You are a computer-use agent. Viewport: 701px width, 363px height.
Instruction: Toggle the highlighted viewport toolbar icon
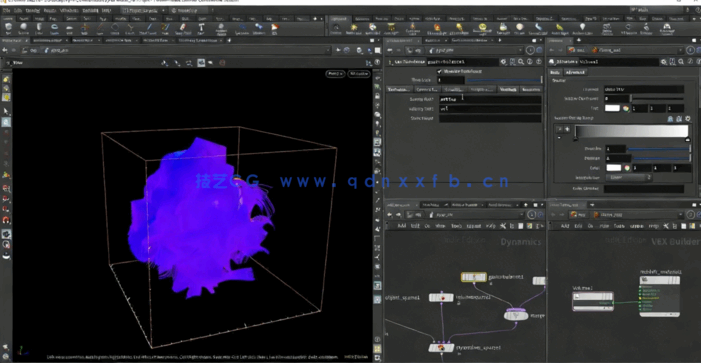(x=201, y=63)
